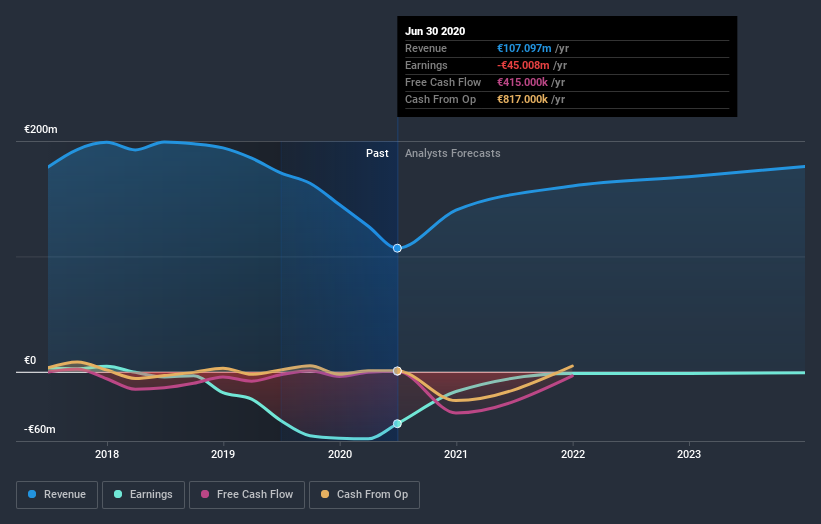Click the Cash From Op label in tooltip
This screenshot has width=821, height=524.
(x=440, y=99)
